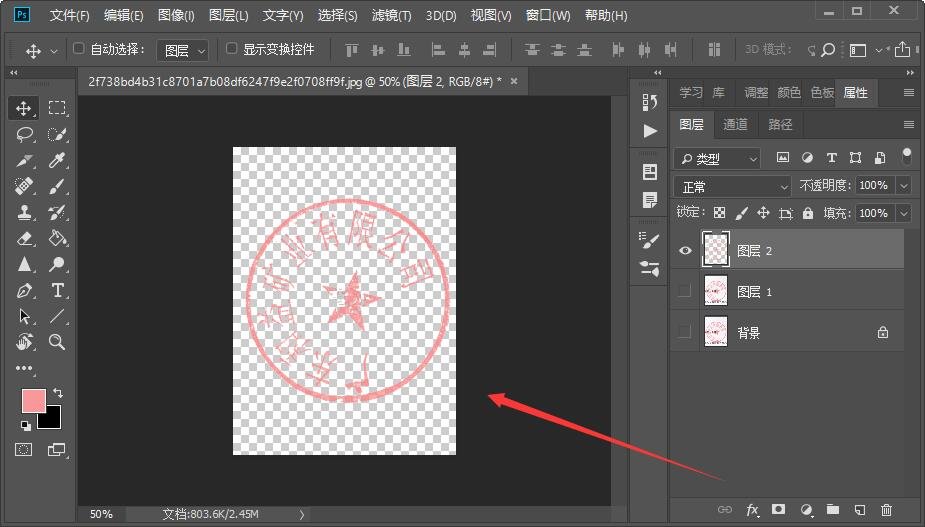Open 图像(I) menu
This screenshot has width=925, height=527.
click(x=176, y=15)
